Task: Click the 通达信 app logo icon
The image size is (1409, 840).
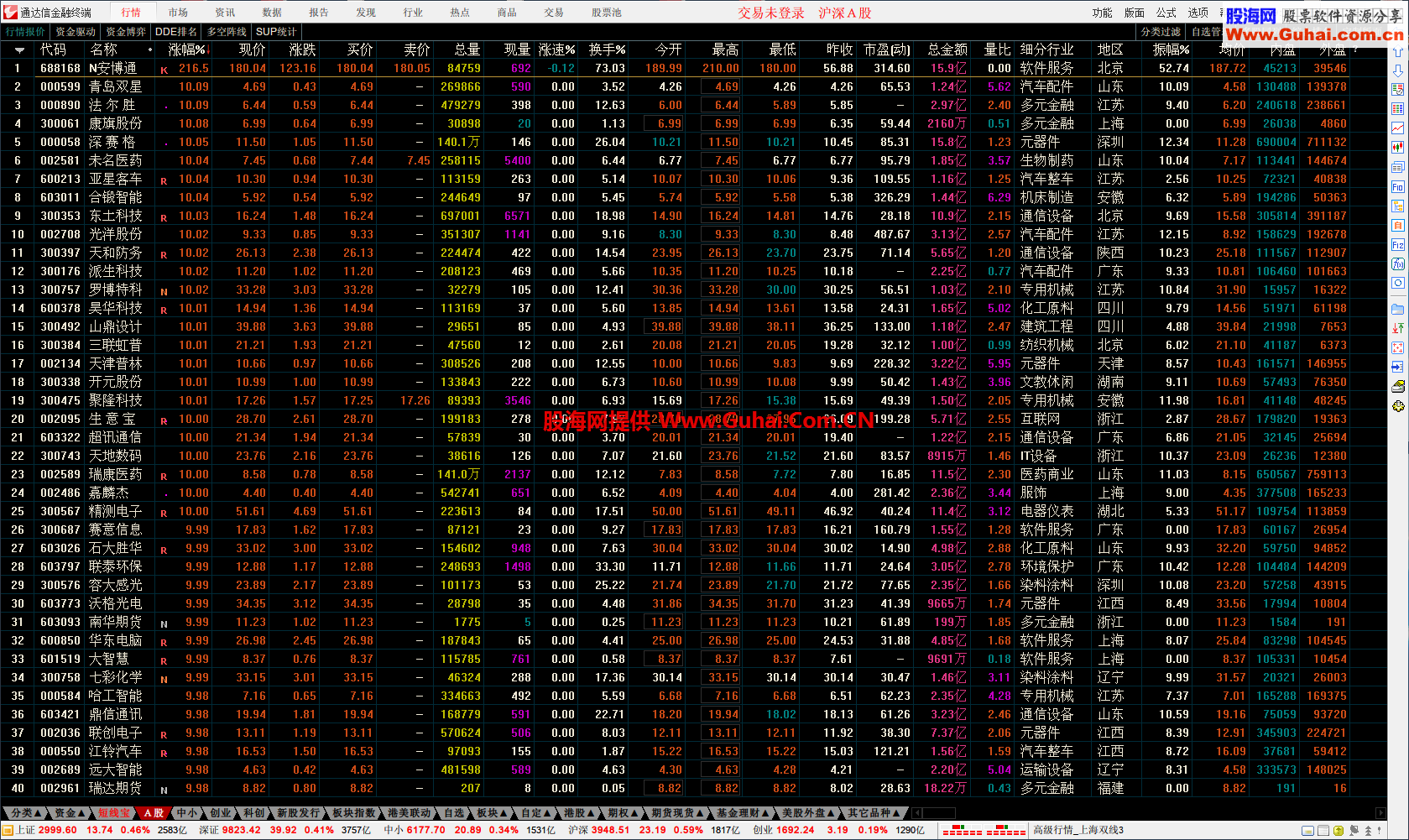Action: (10, 12)
